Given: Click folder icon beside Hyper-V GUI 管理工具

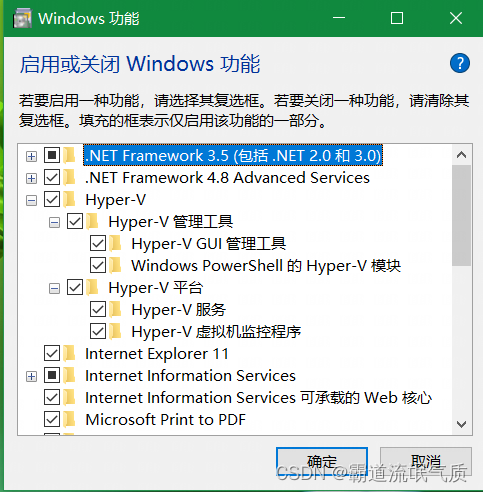Looking at the screenshot, I should pyautogui.click(x=116, y=243).
